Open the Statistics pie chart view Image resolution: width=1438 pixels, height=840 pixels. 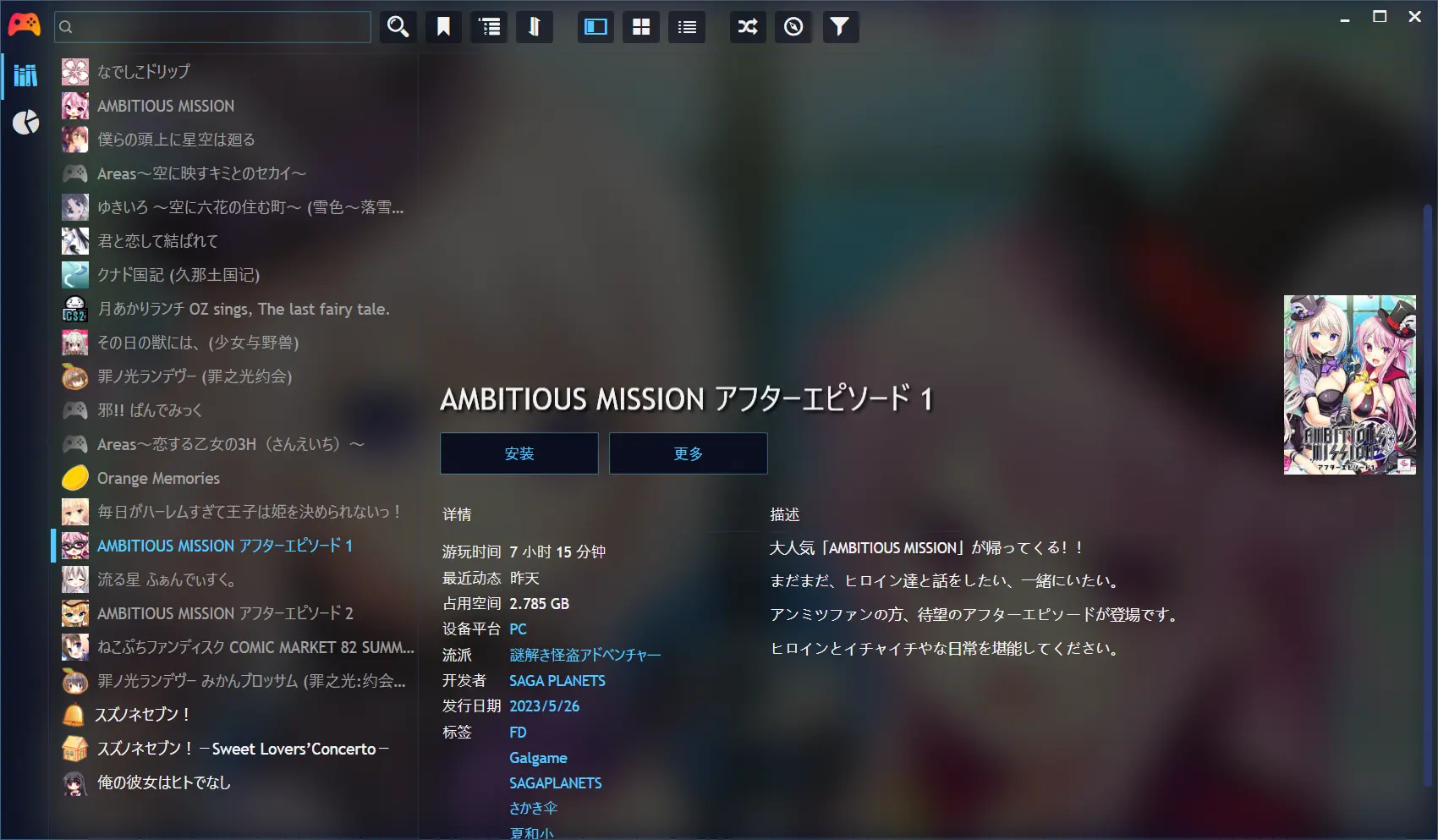(25, 123)
